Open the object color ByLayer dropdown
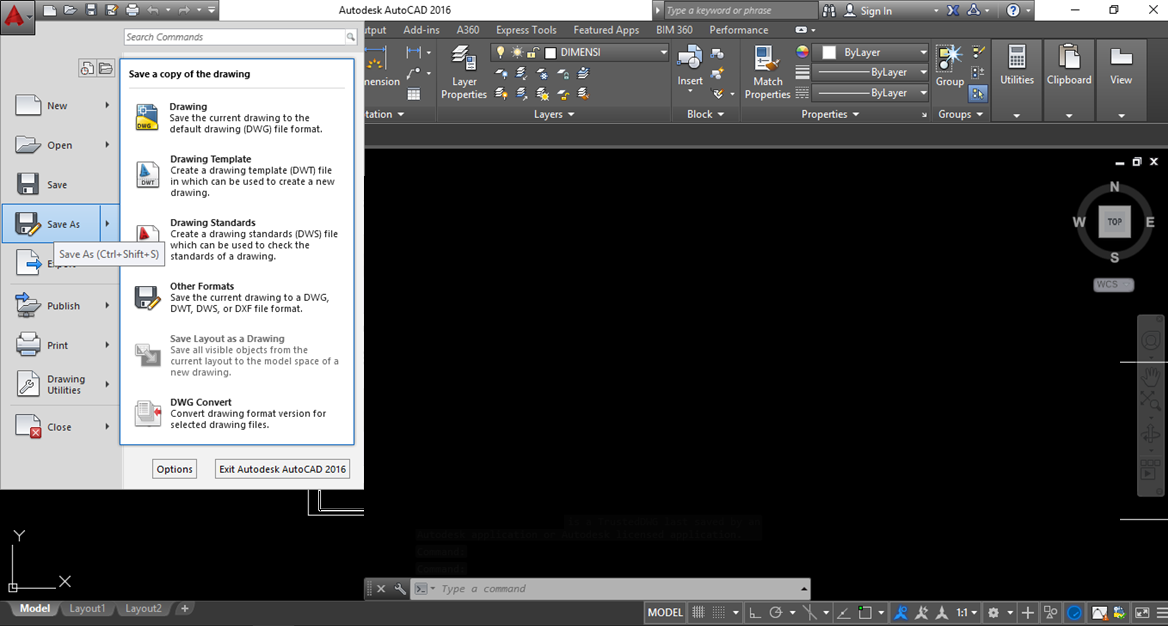This screenshot has height=626, width=1168. pos(872,53)
